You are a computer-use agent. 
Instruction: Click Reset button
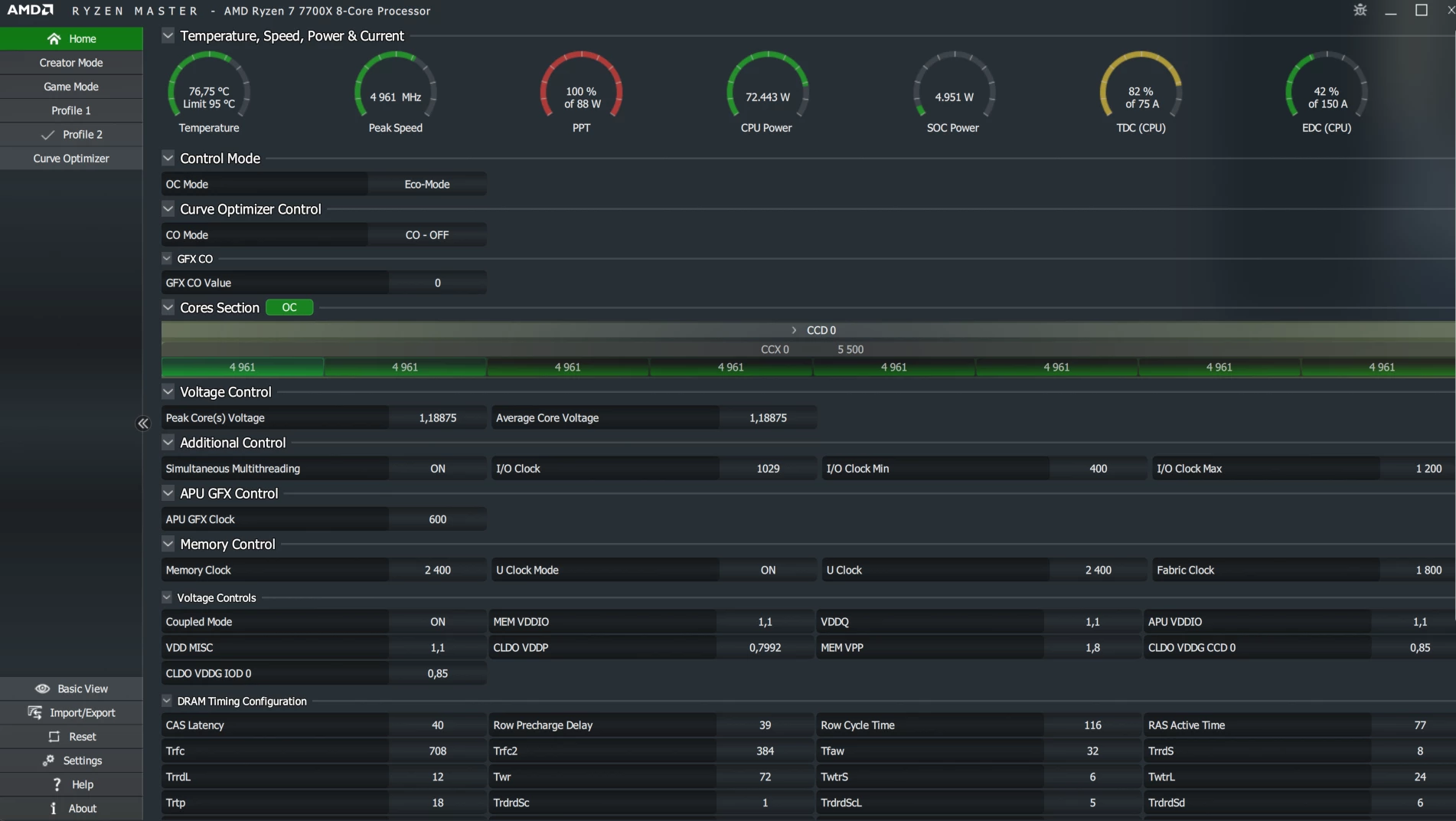tap(71, 737)
